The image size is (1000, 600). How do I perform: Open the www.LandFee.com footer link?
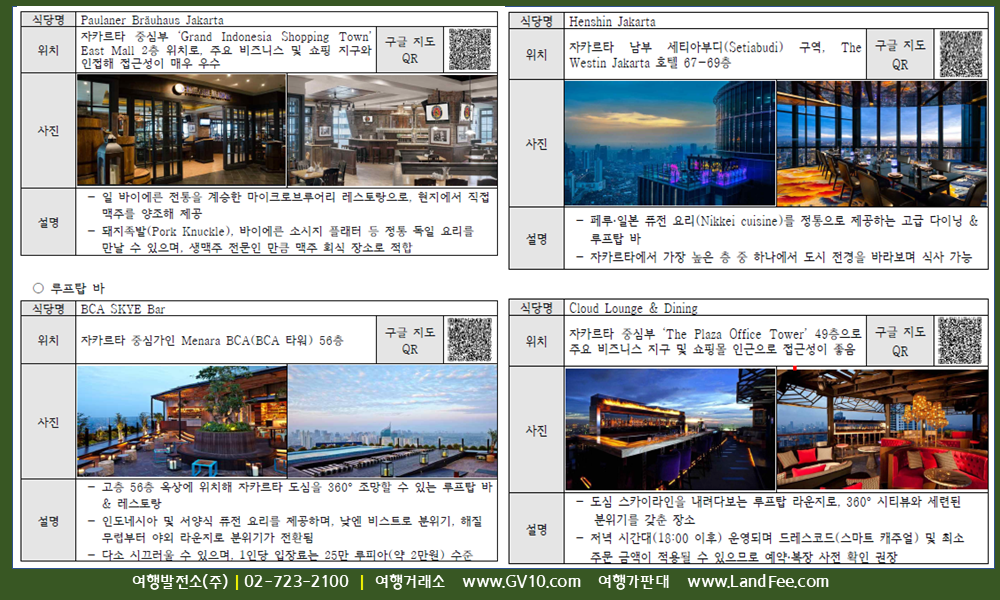758,582
